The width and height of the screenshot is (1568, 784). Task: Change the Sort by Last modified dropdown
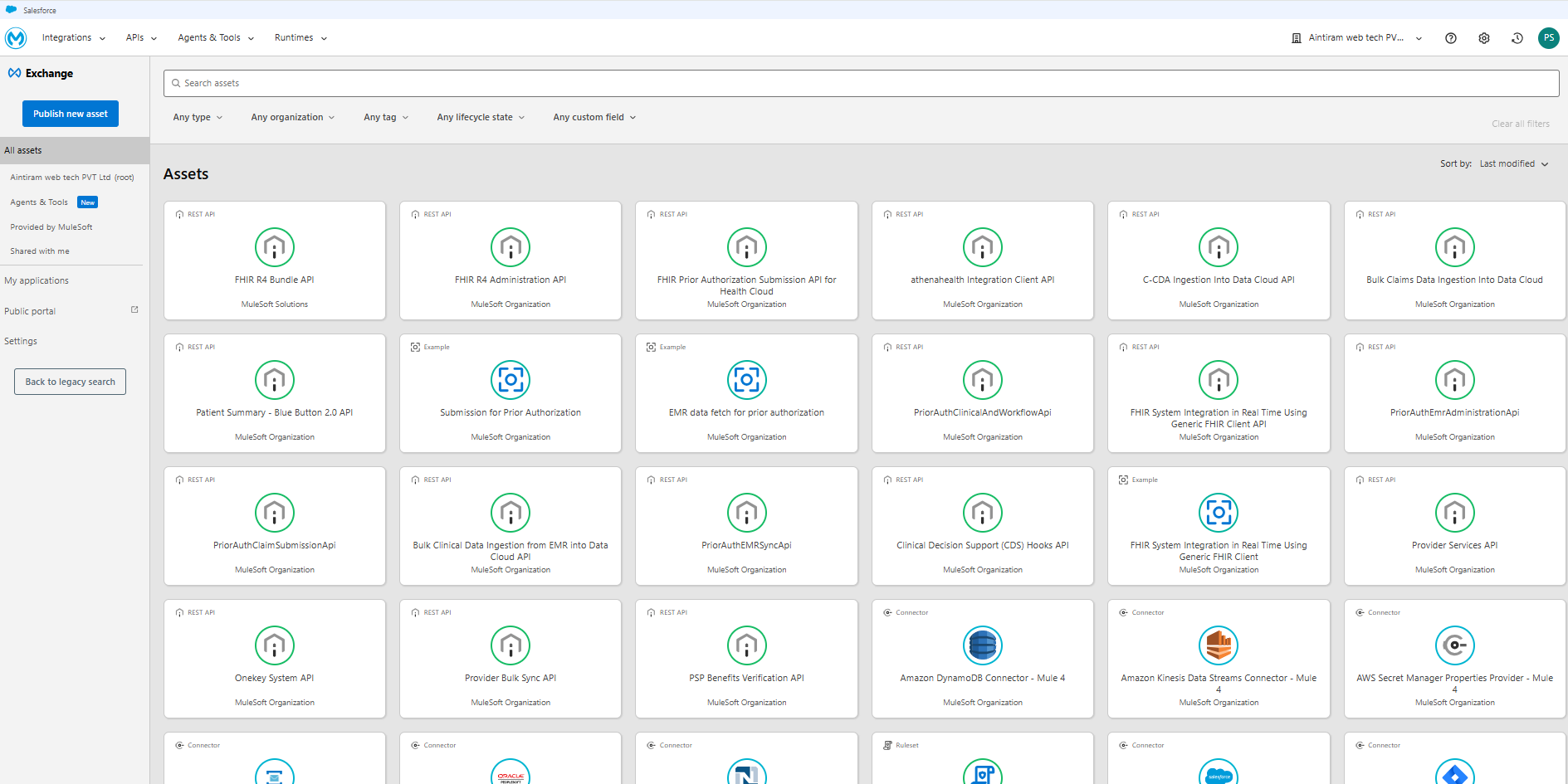click(x=1513, y=164)
